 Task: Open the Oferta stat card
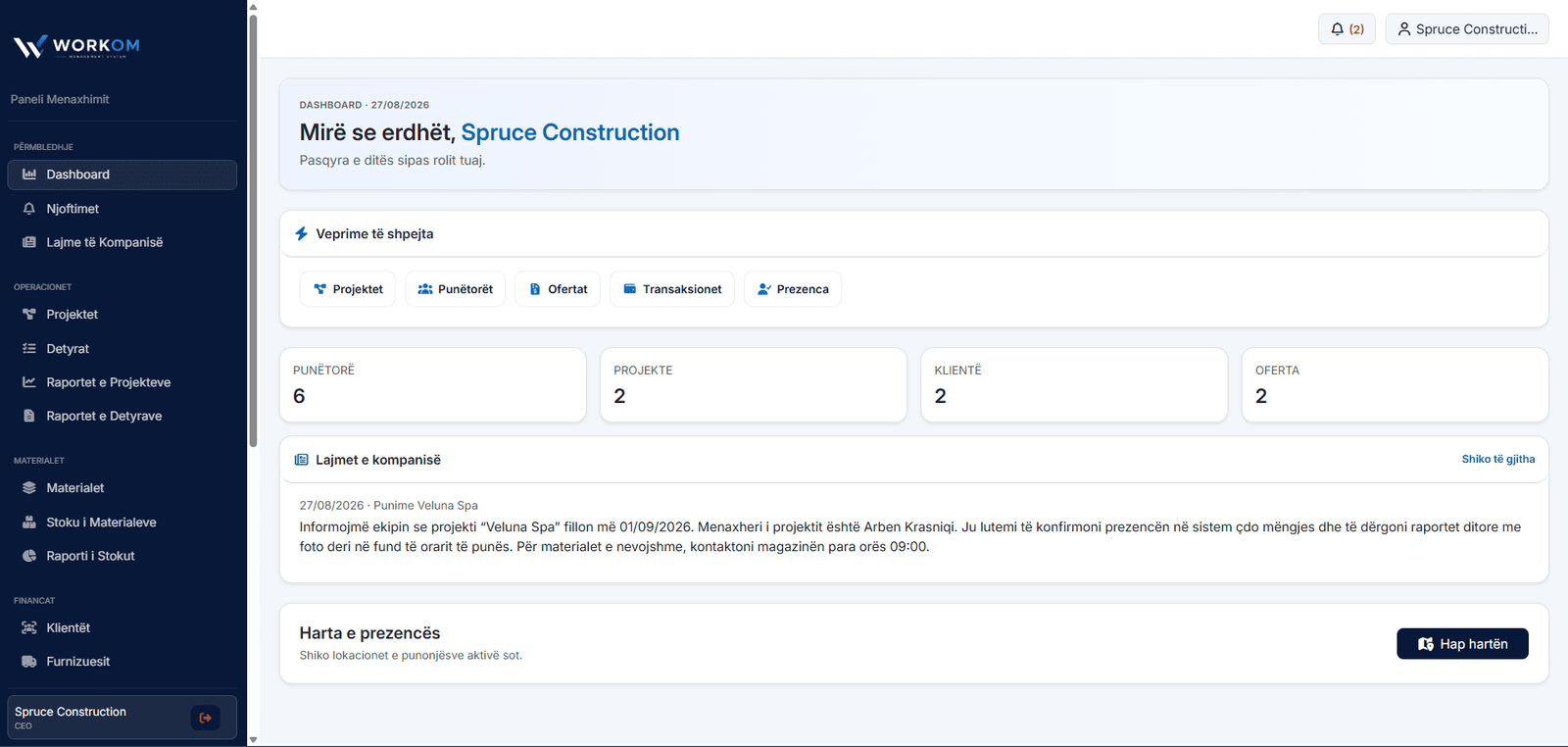pyautogui.click(x=1396, y=385)
